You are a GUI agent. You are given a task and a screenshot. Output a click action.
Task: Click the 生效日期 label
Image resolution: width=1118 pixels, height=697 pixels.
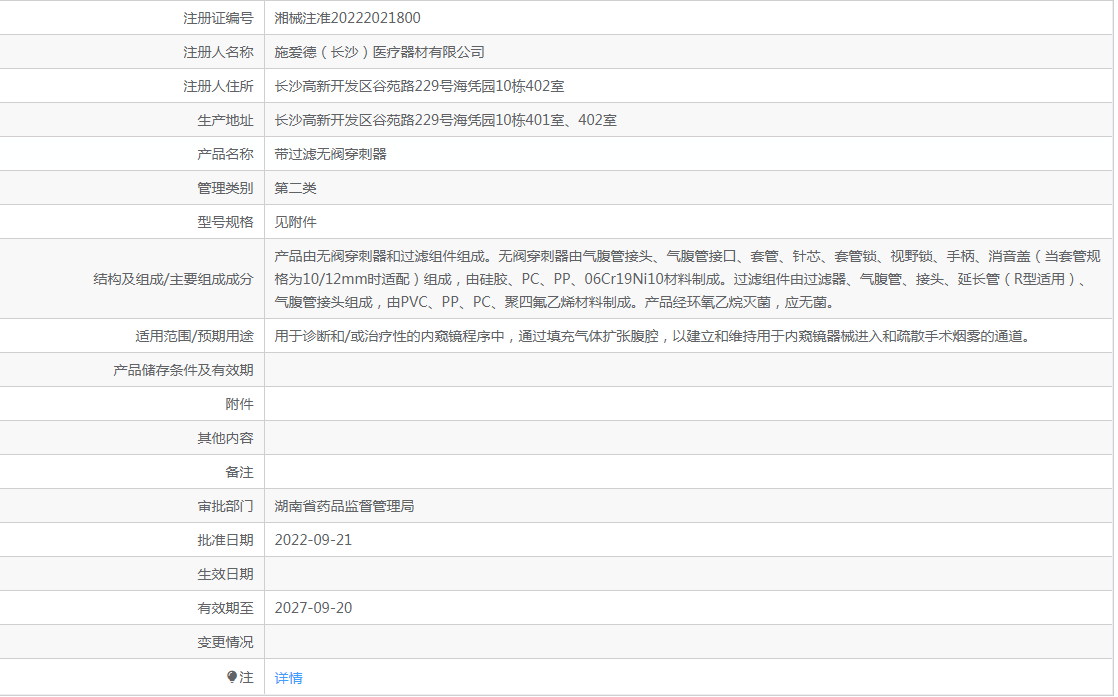tap(225, 574)
